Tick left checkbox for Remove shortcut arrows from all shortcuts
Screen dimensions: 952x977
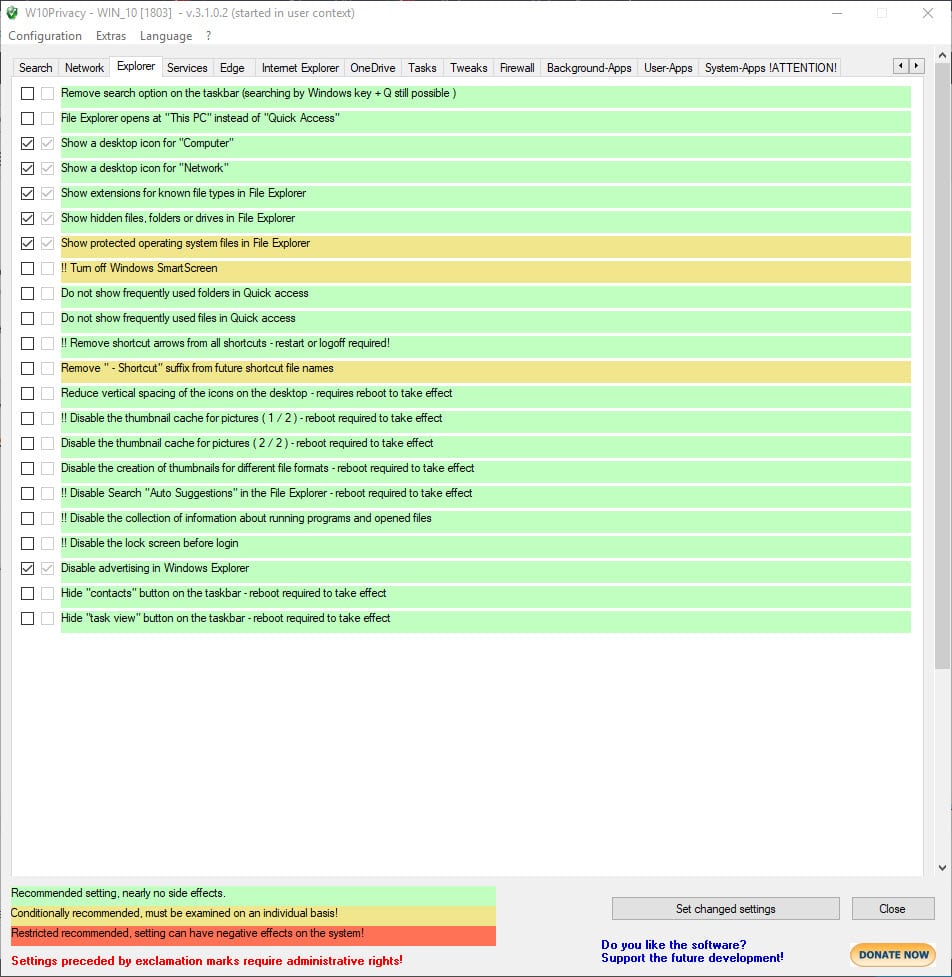coord(27,343)
